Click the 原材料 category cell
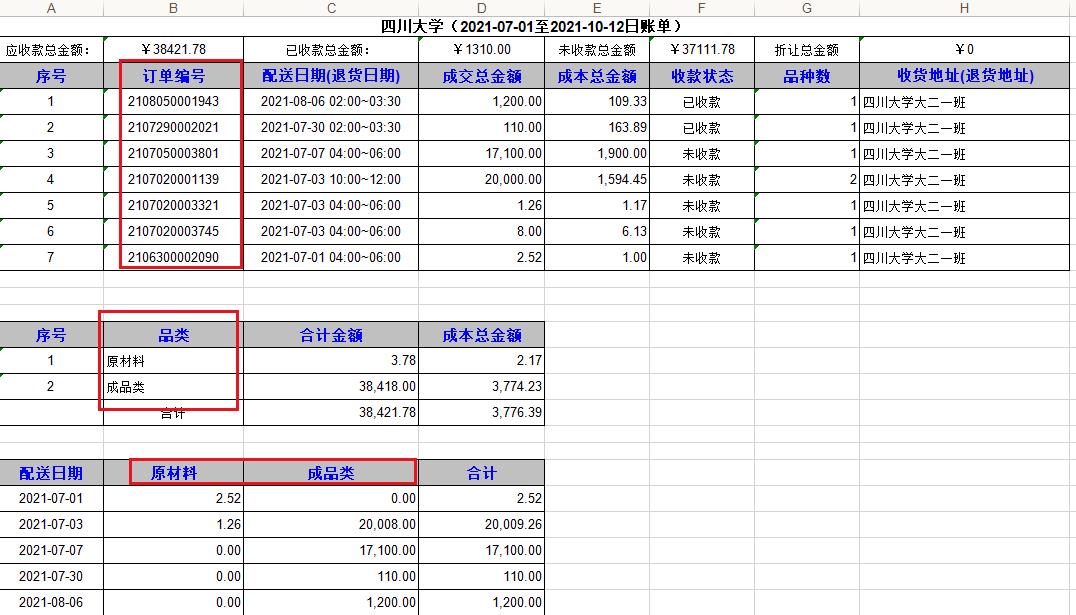Image resolution: width=1076 pixels, height=615 pixels. 172,361
